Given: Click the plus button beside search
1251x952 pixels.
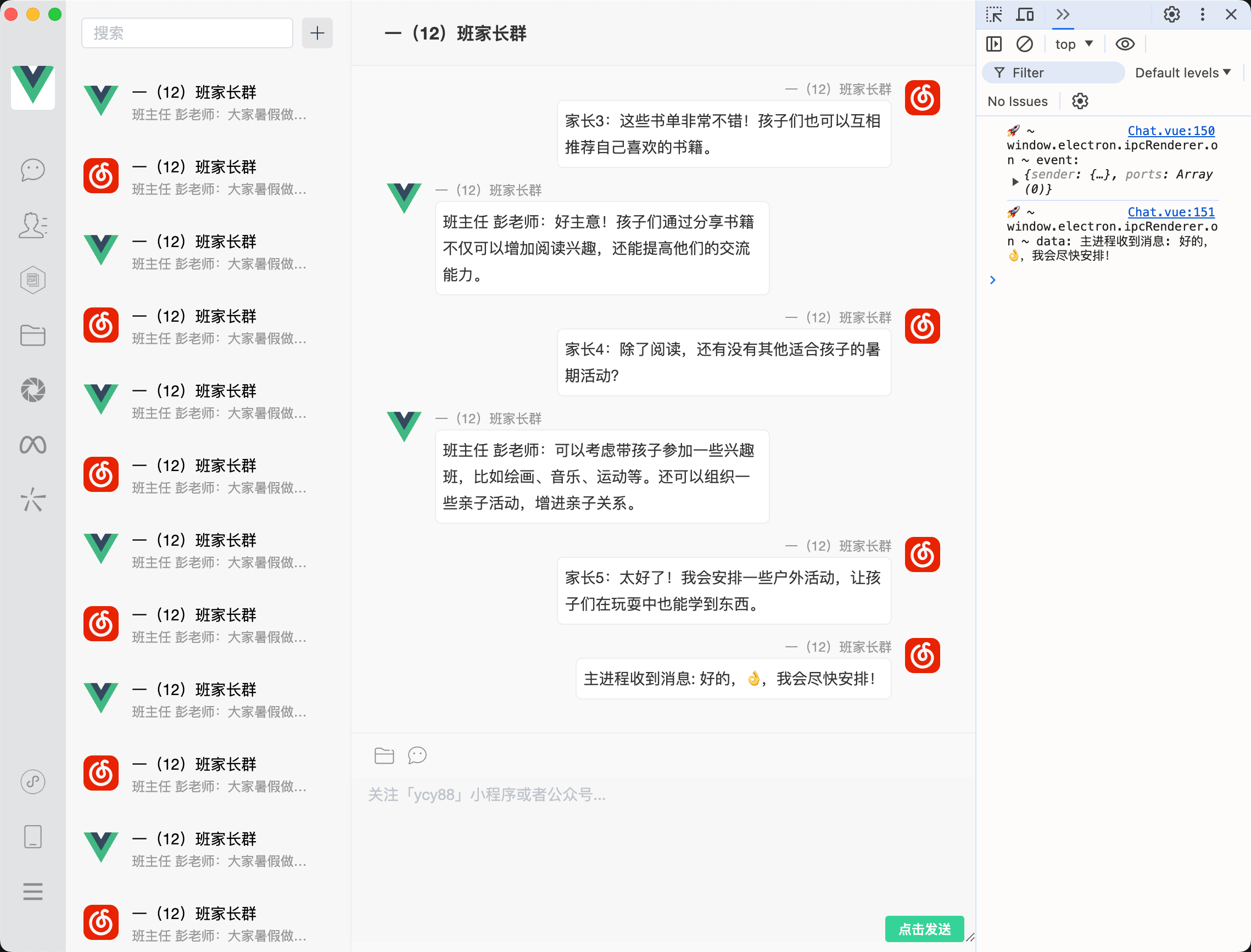Looking at the screenshot, I should click(x=317, y=33).
